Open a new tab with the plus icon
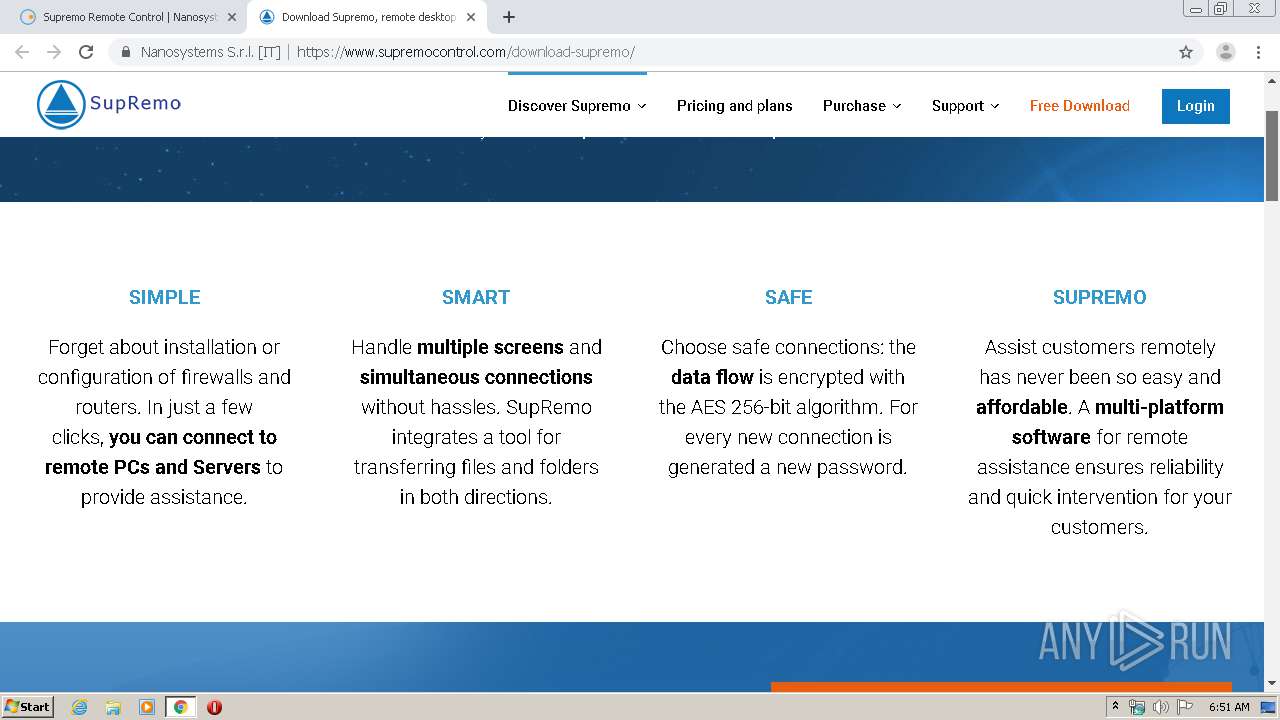The height and width of the screenshot is (720, 1280). coord(509,17)
